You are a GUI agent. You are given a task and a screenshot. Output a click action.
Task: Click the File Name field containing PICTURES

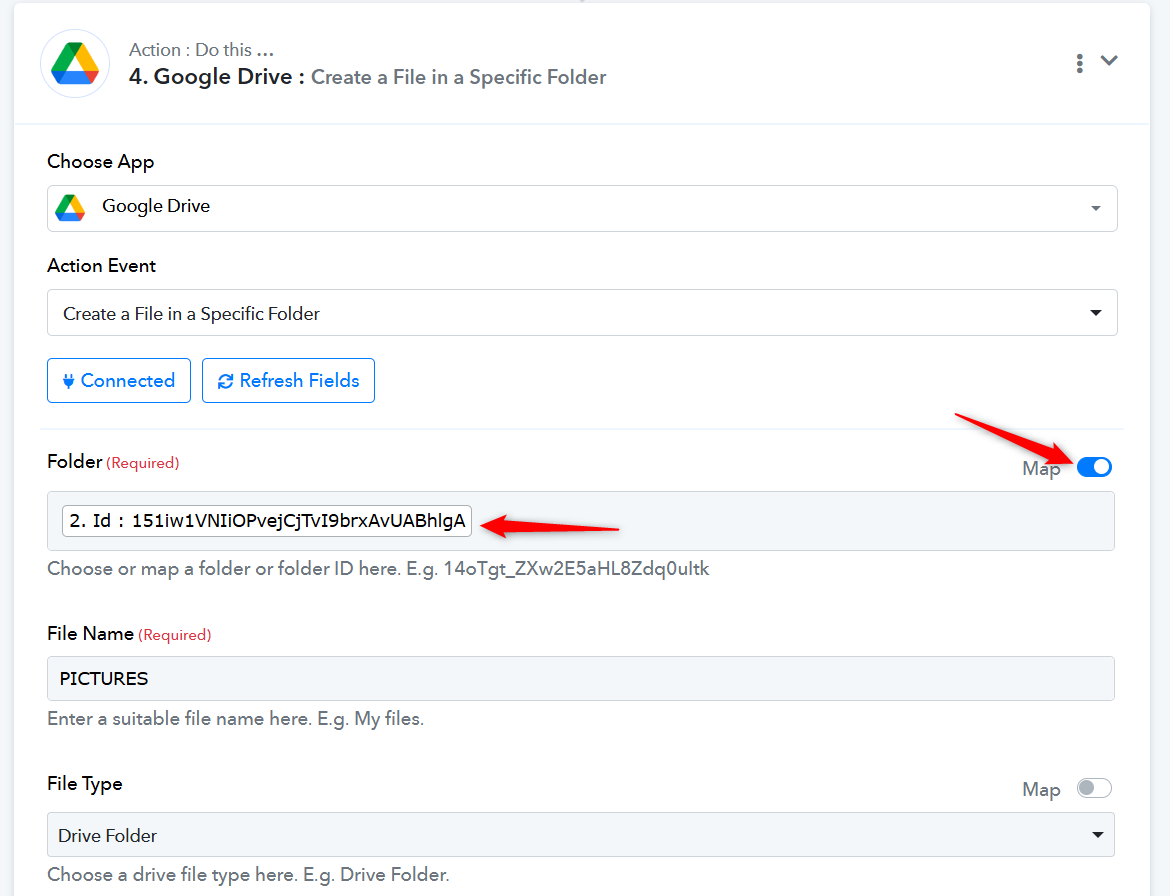[581, 678]
